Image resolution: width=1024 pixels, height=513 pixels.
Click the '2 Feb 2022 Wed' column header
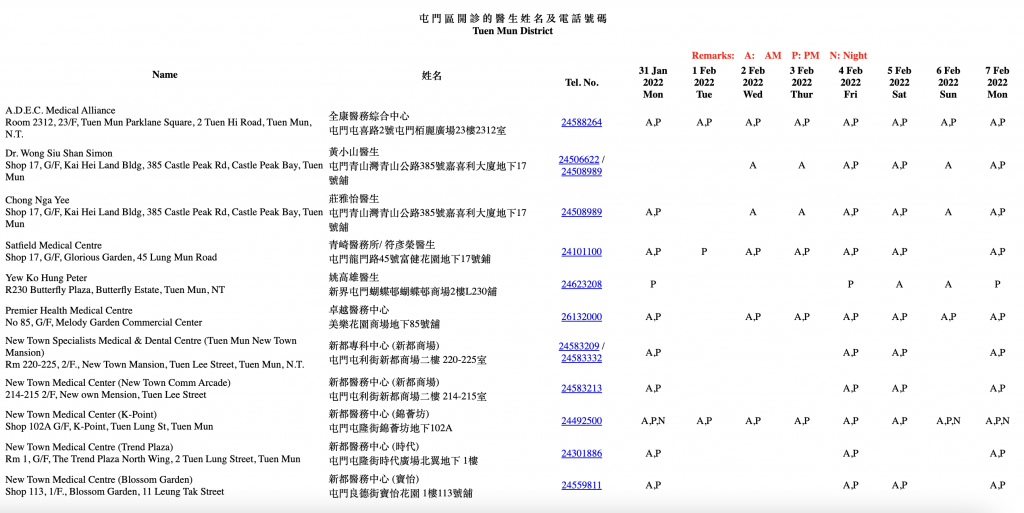pos(752,82)
